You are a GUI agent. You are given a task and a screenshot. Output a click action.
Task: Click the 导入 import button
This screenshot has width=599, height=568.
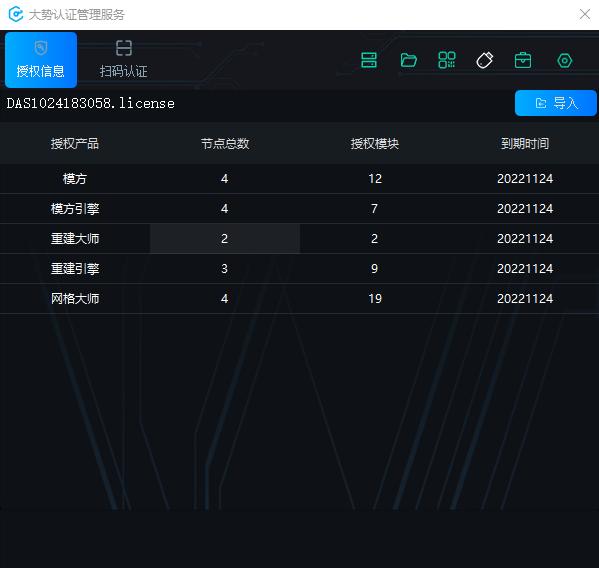click(x=555, y=103)
